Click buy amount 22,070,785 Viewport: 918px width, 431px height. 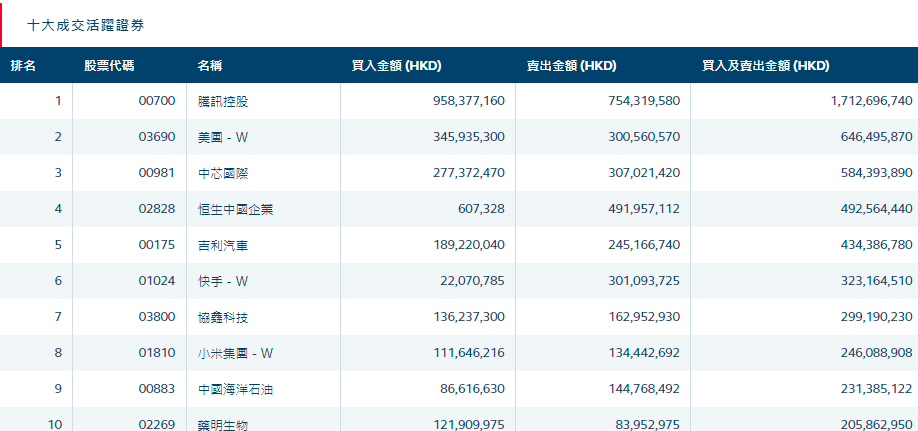tap(472, 281)
